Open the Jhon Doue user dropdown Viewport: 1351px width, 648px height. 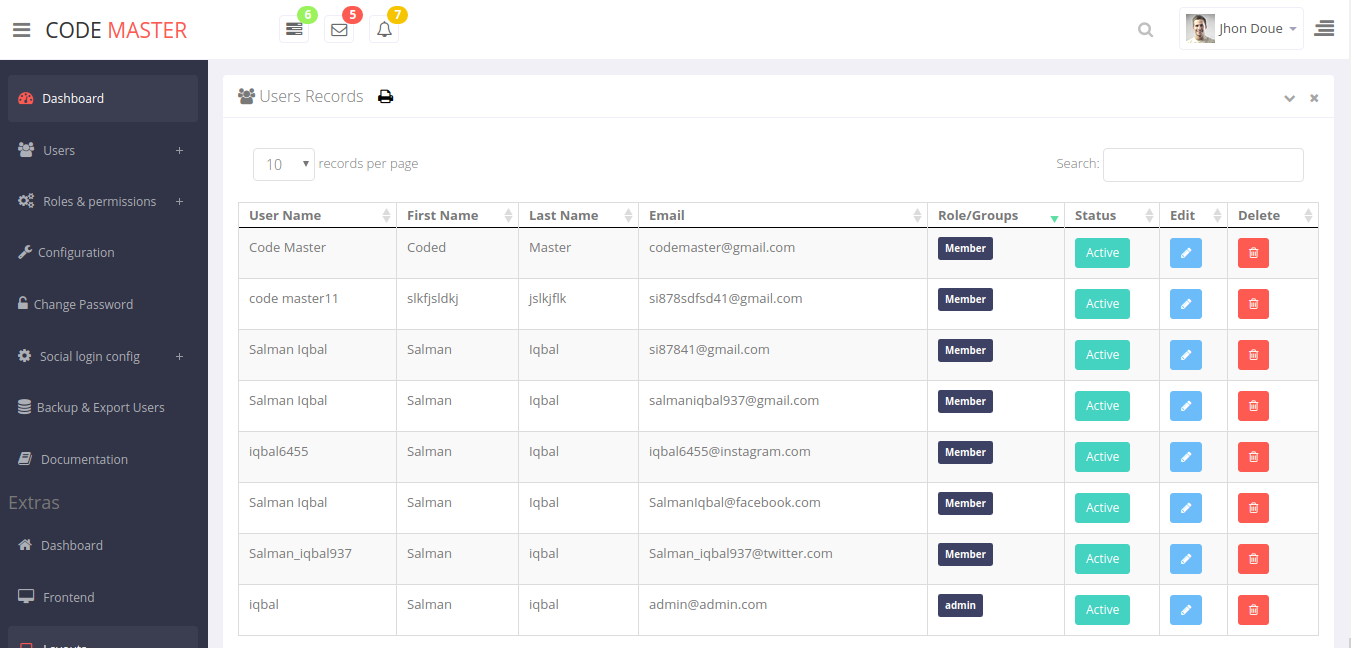[x=1242, y=29]
